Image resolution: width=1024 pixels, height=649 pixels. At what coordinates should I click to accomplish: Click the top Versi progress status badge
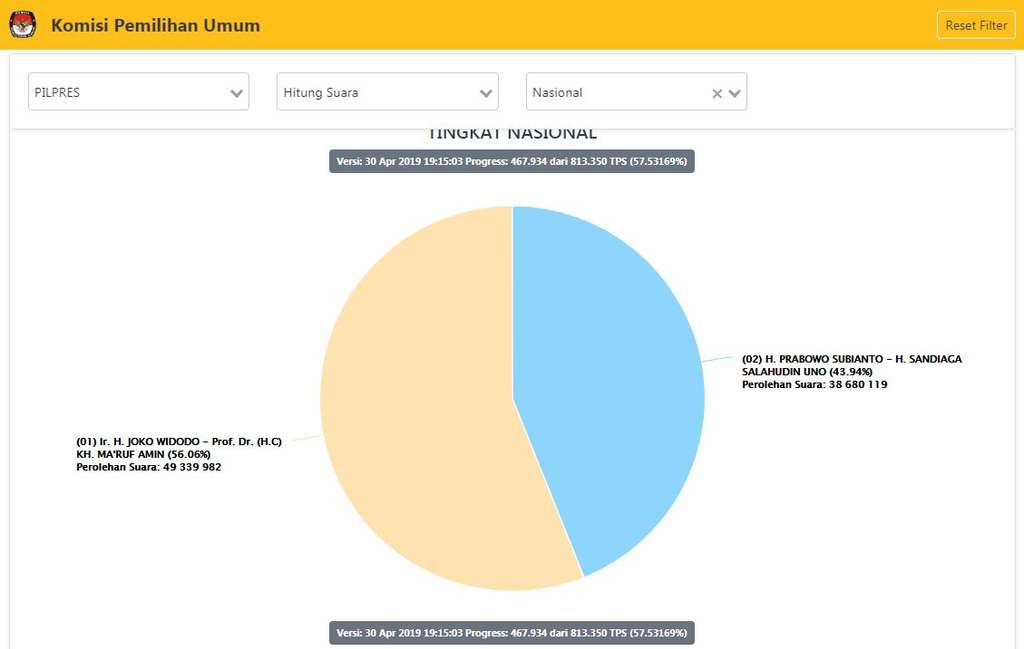pyautogui.click(x=512, y=161)
